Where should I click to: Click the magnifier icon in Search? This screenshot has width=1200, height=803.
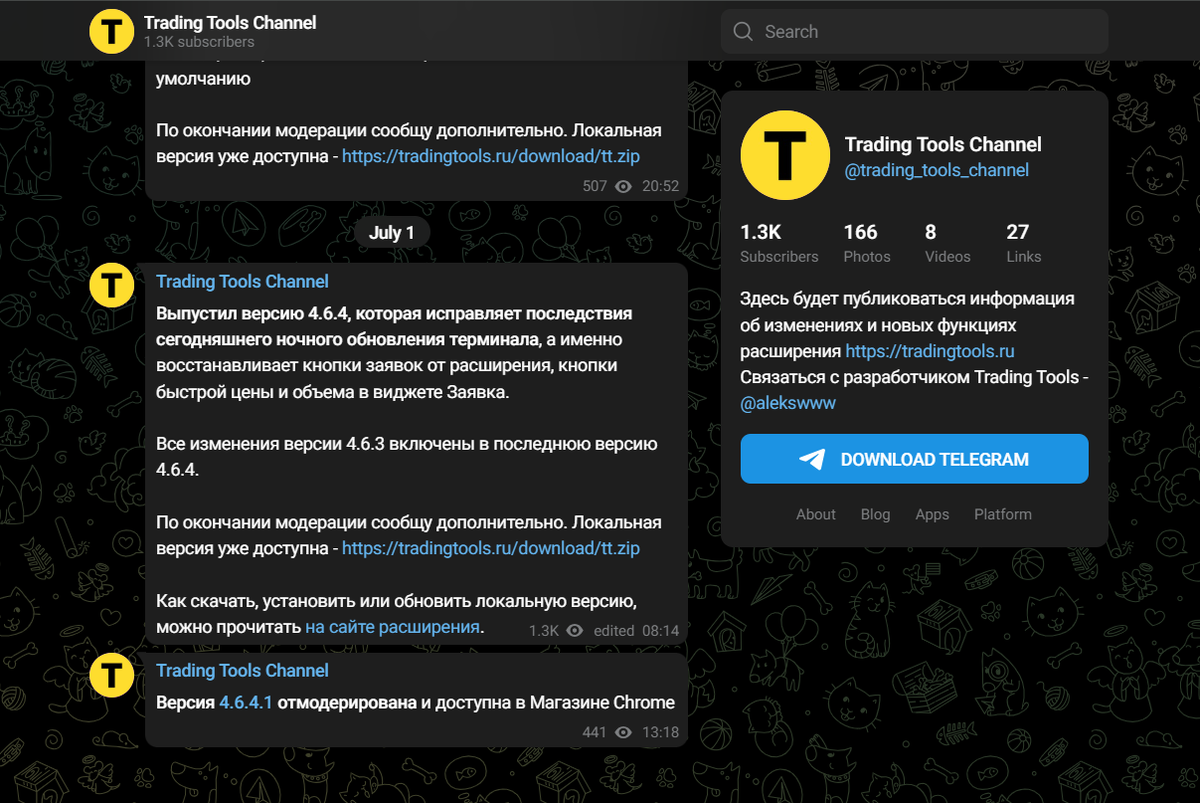coord(743,32)
